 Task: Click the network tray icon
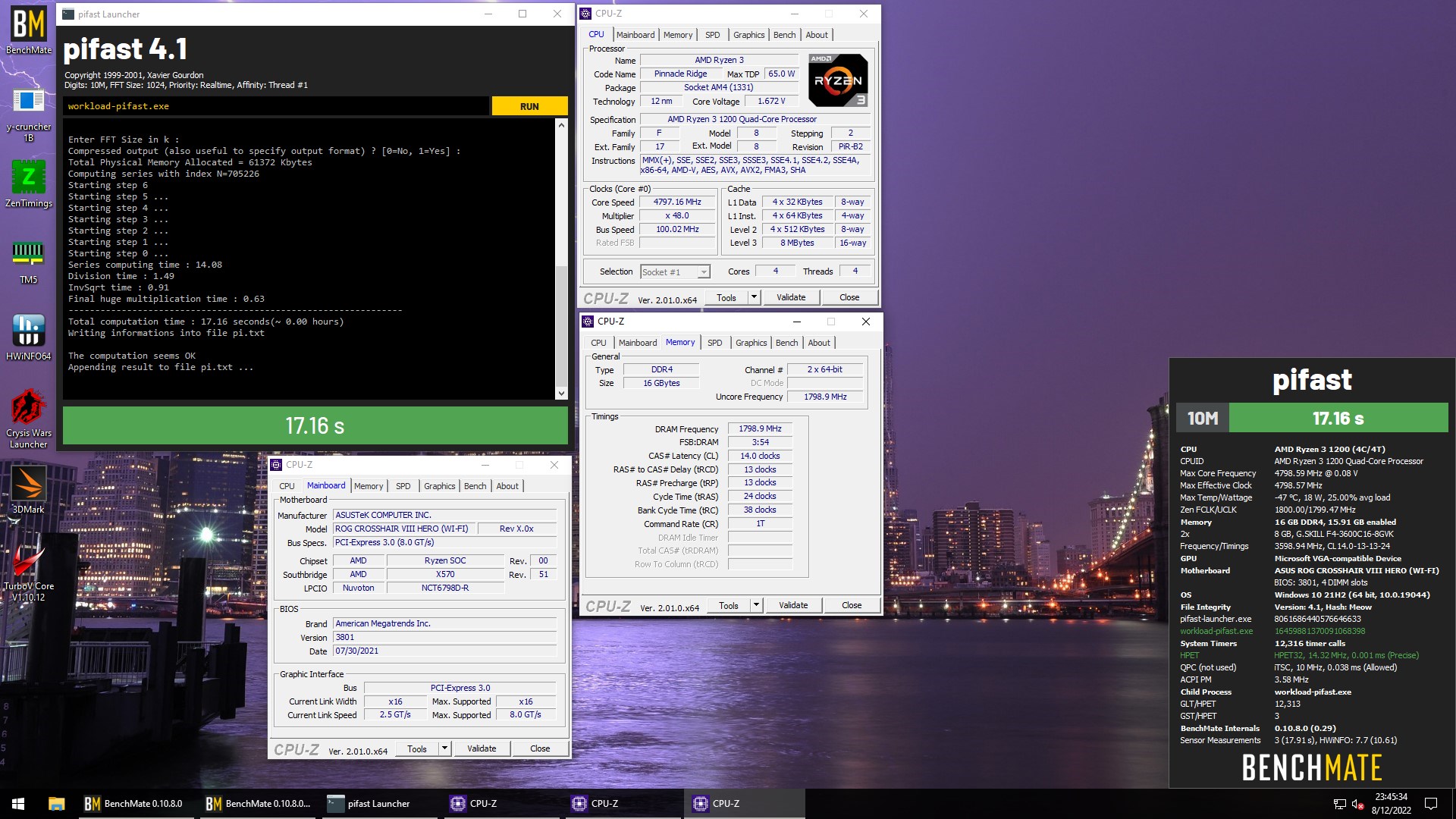(1339, 804)
